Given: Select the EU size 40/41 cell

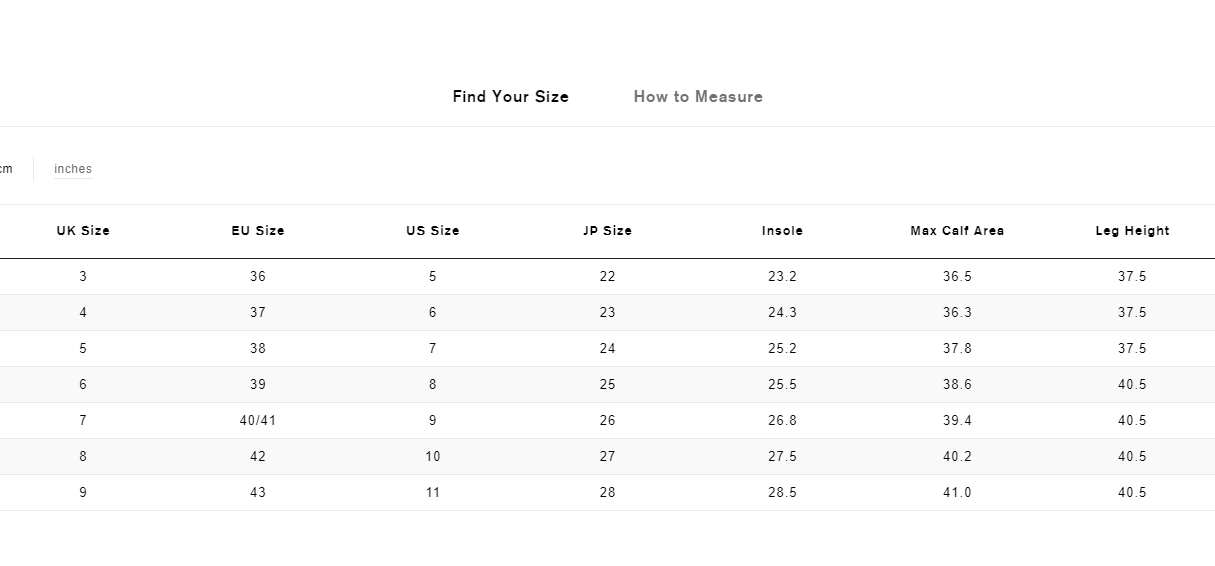Looking at the screenshot, I should click(258, 421).
